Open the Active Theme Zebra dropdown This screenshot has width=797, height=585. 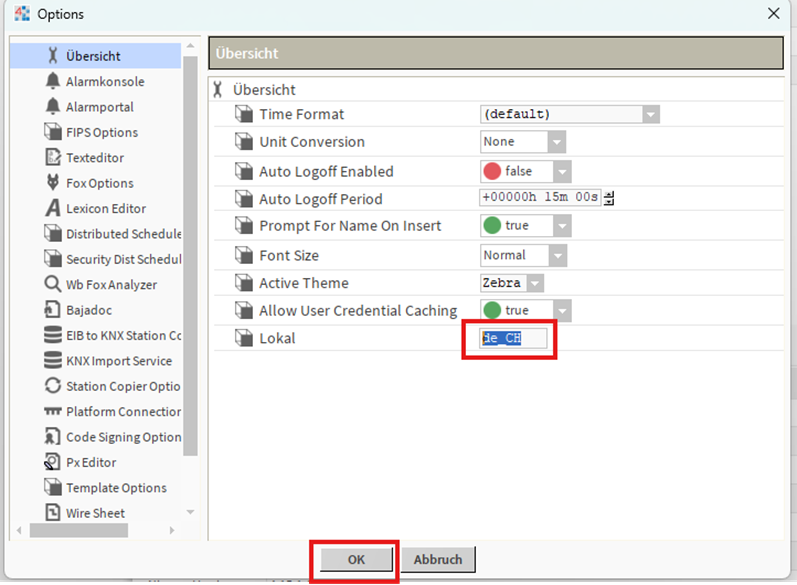coord(535,283)
